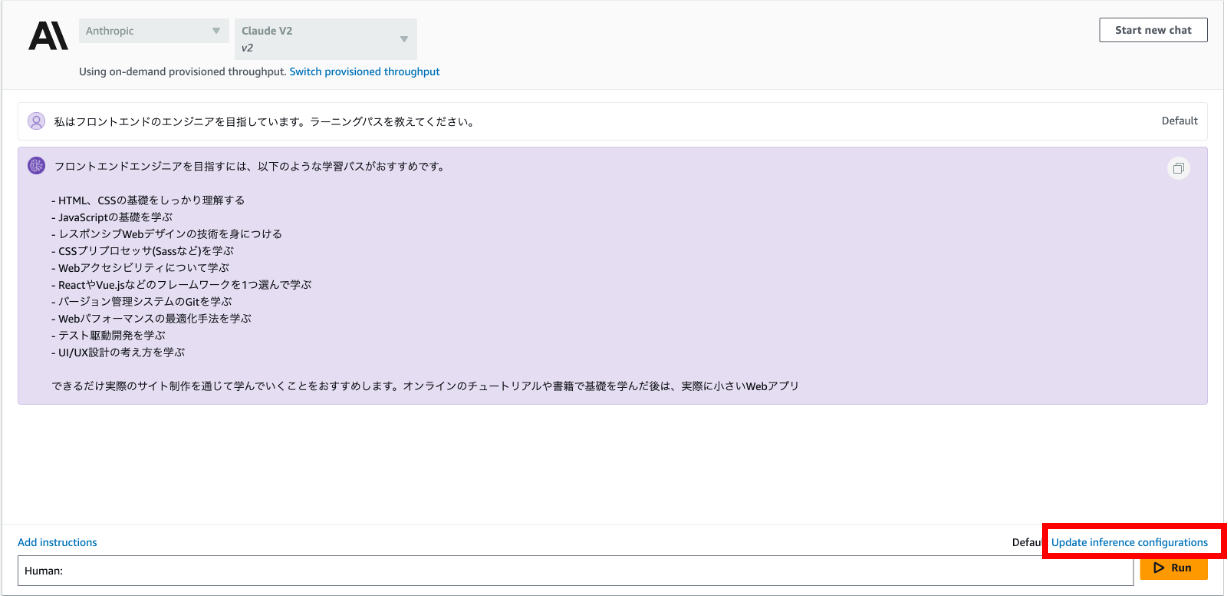Click the response's first sentence フロントエンドエンジニアを目指すには
The height and width of the screenshot is (596, 1228).
[250, 166]
